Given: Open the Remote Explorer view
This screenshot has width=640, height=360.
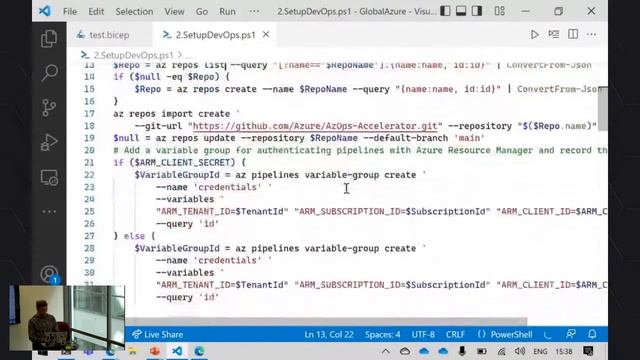Looking at the screenshot, I should [x=49, y=178].
